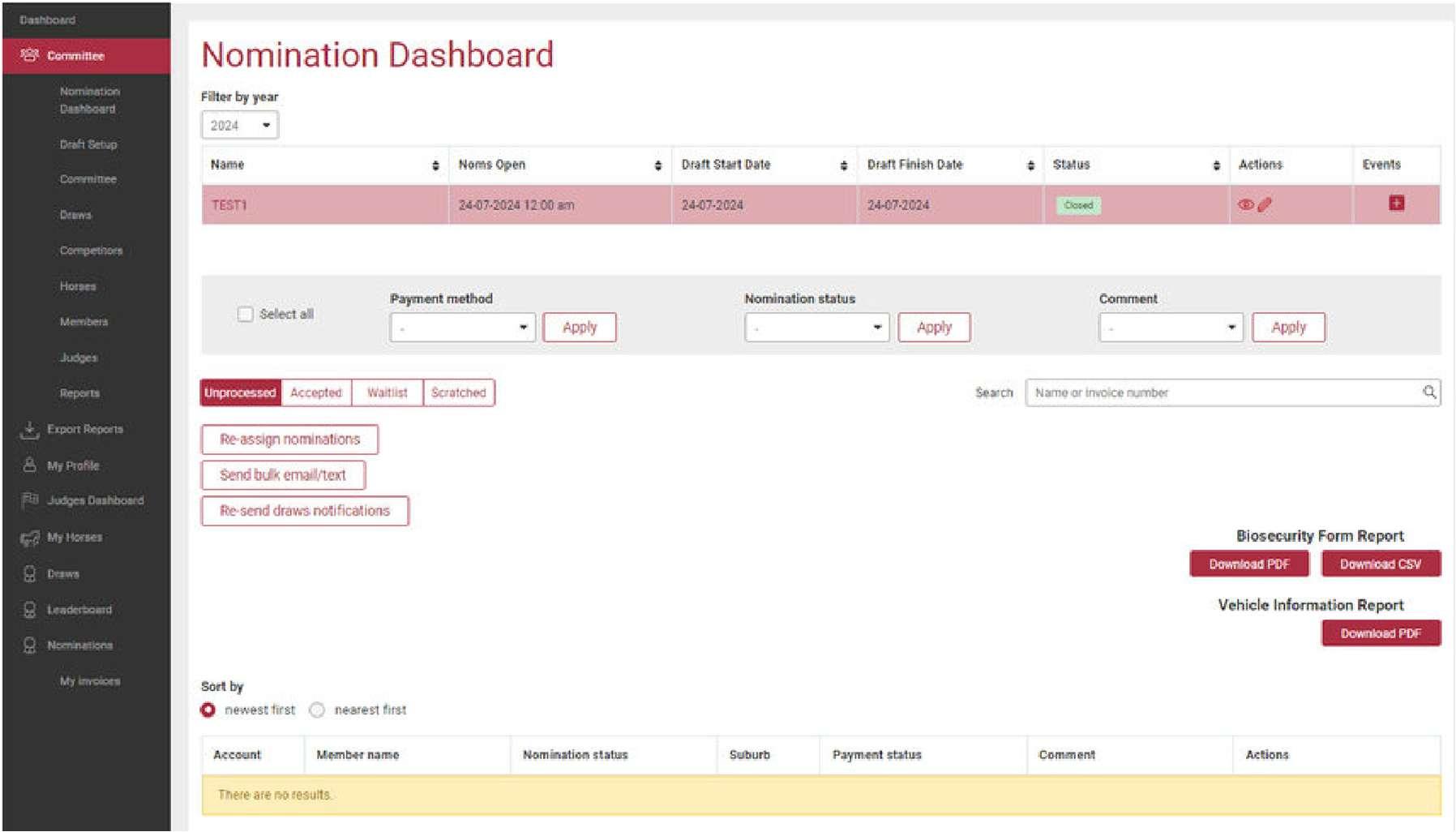This screenshot has height=832, width=1456.
Task: Click the Noms Open date for TEST1
Action: tap(516, 205)
